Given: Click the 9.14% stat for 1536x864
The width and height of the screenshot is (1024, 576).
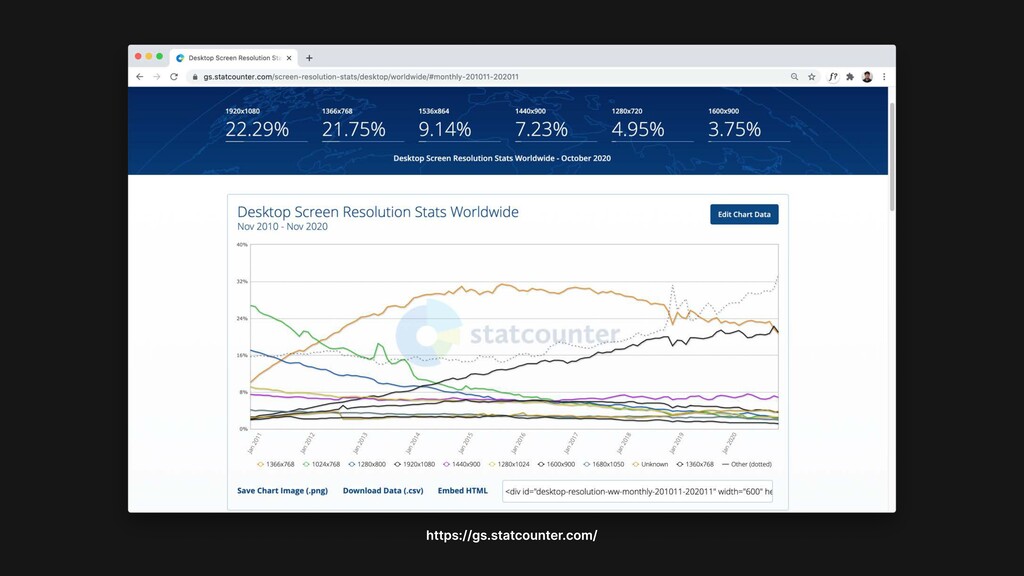Looking at the screenshot, I should [445, 129].
